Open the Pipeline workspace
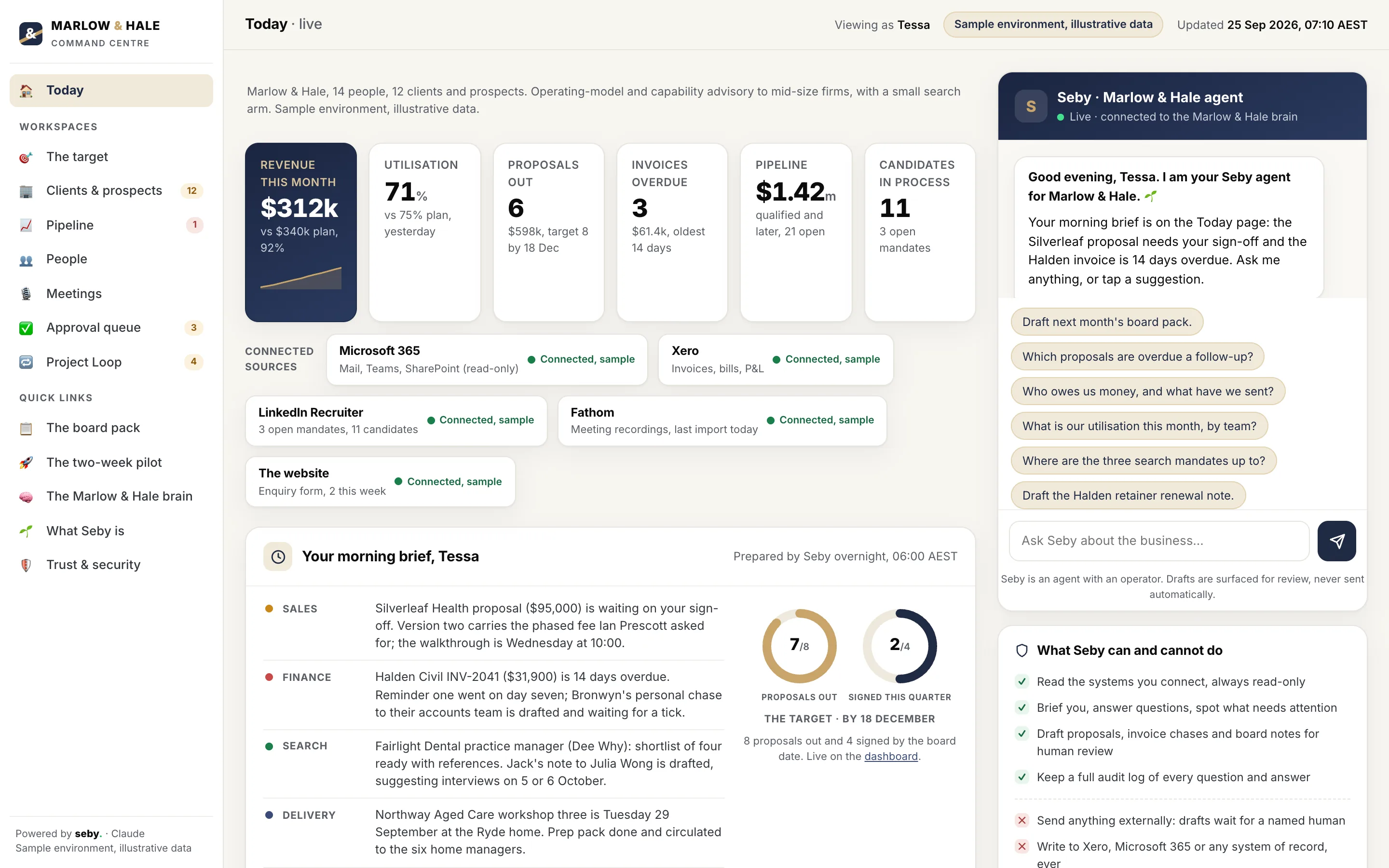 [x=111, y=225]
